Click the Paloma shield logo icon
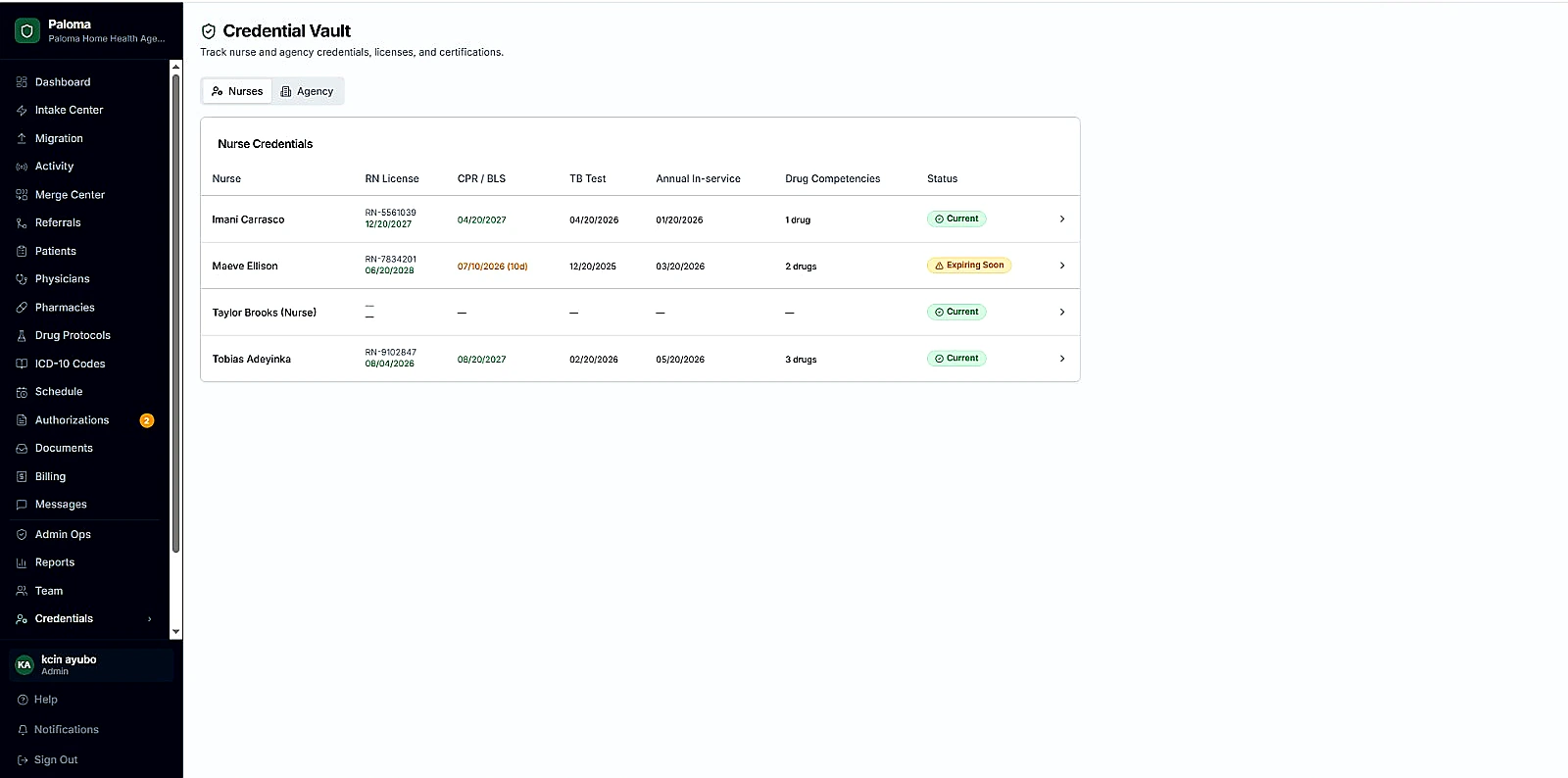The height and width of the screenshot is (778, 1568). click(x=27, y=31)
